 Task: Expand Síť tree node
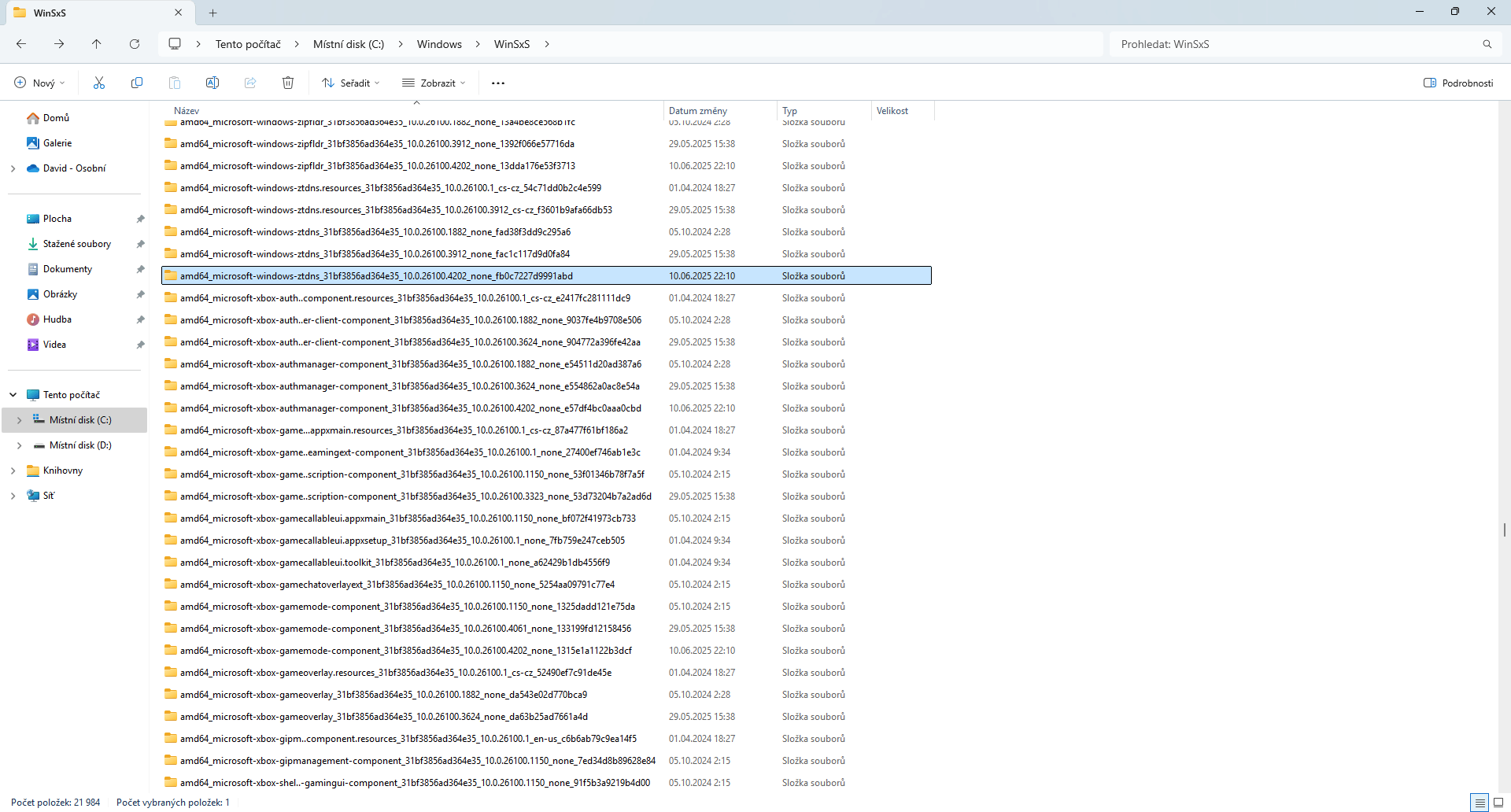pos(13,496)
